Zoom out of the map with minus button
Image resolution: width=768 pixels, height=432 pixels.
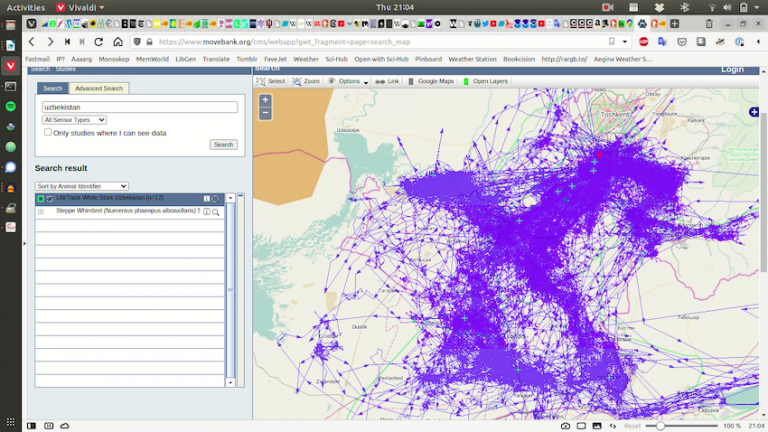265,113
